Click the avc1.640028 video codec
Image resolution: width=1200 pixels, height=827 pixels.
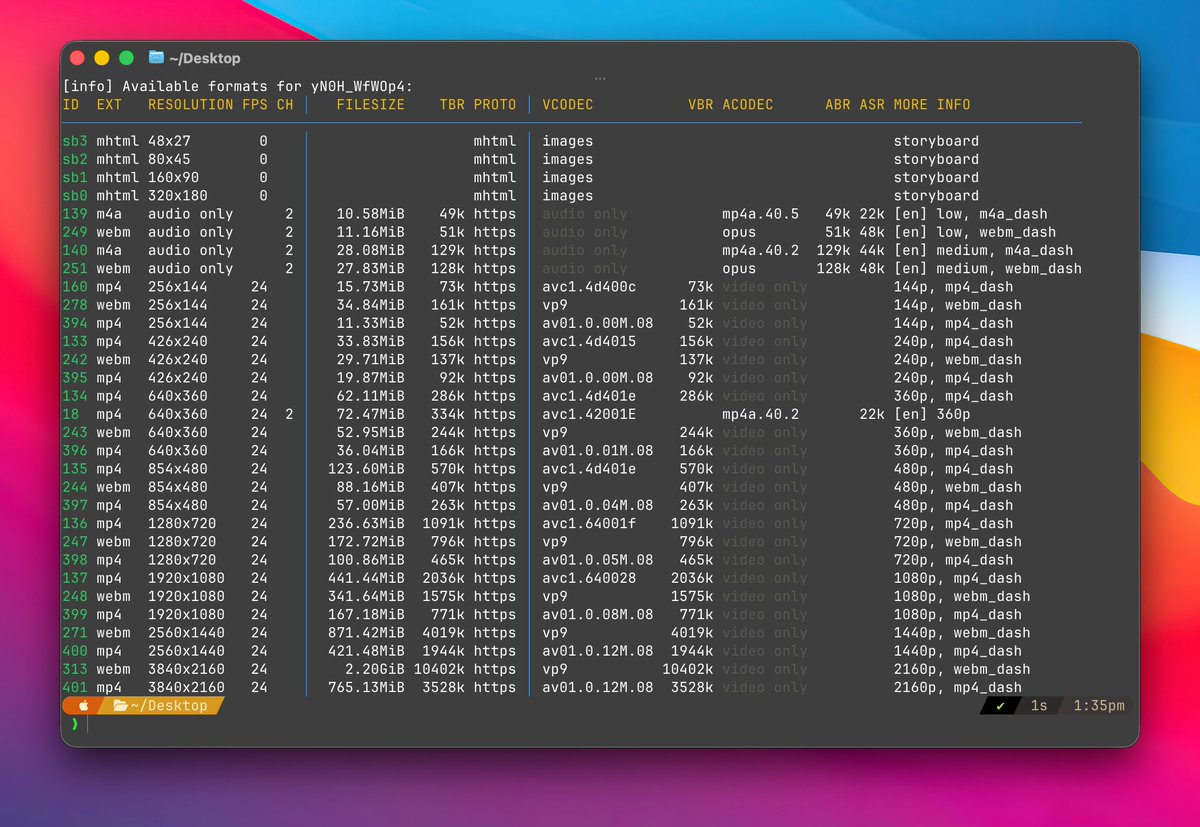point(589,578)
